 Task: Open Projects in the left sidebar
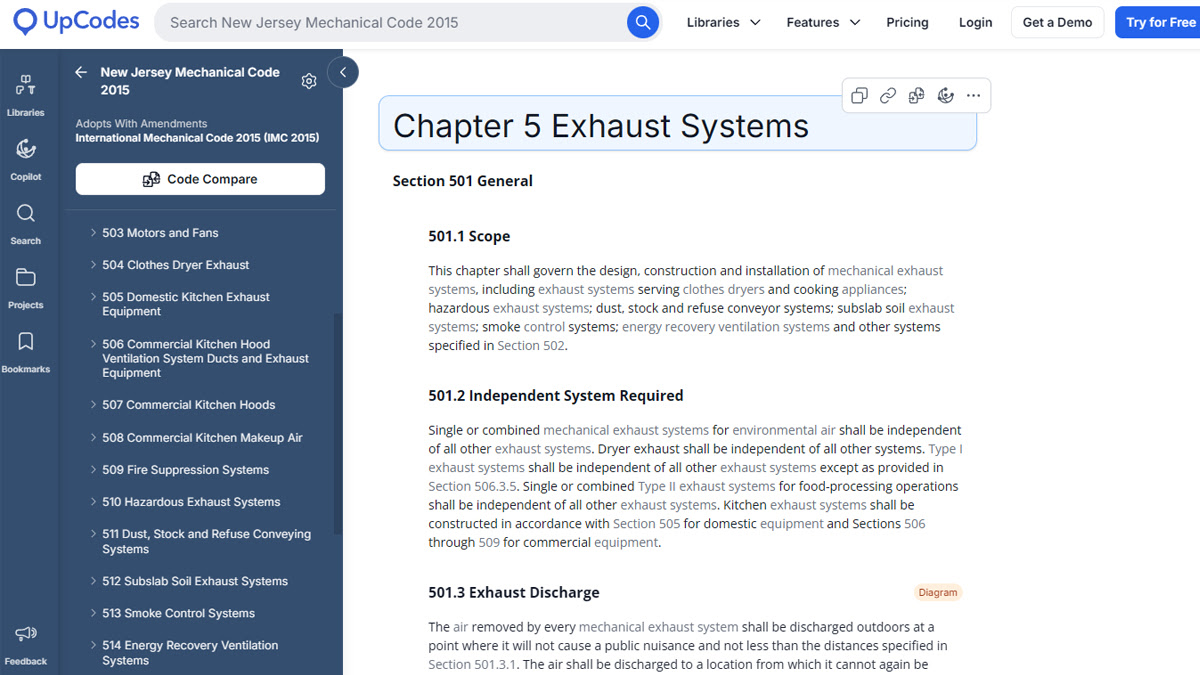[x=26, y=288]
